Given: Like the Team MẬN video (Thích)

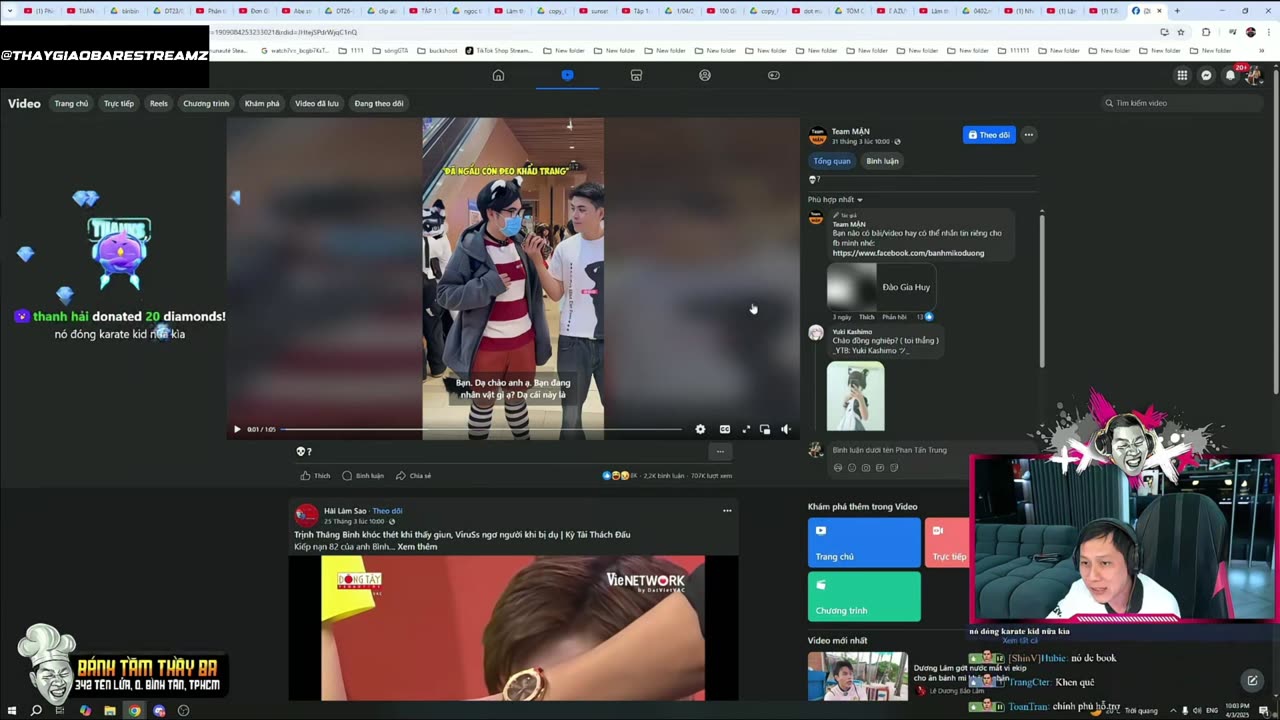Looking at the screenshot, I should [x=315, y=476].
